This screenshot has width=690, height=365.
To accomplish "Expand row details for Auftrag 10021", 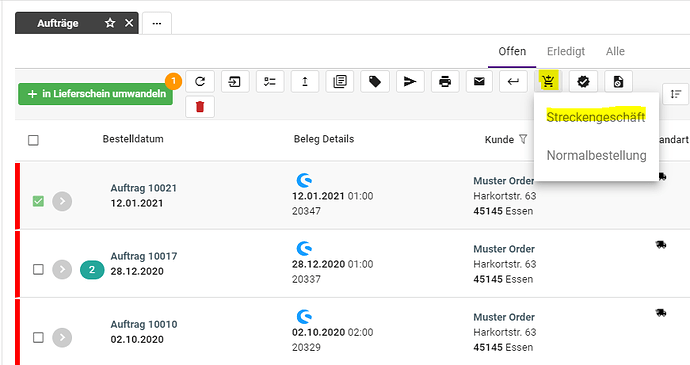I will (62, 201).
